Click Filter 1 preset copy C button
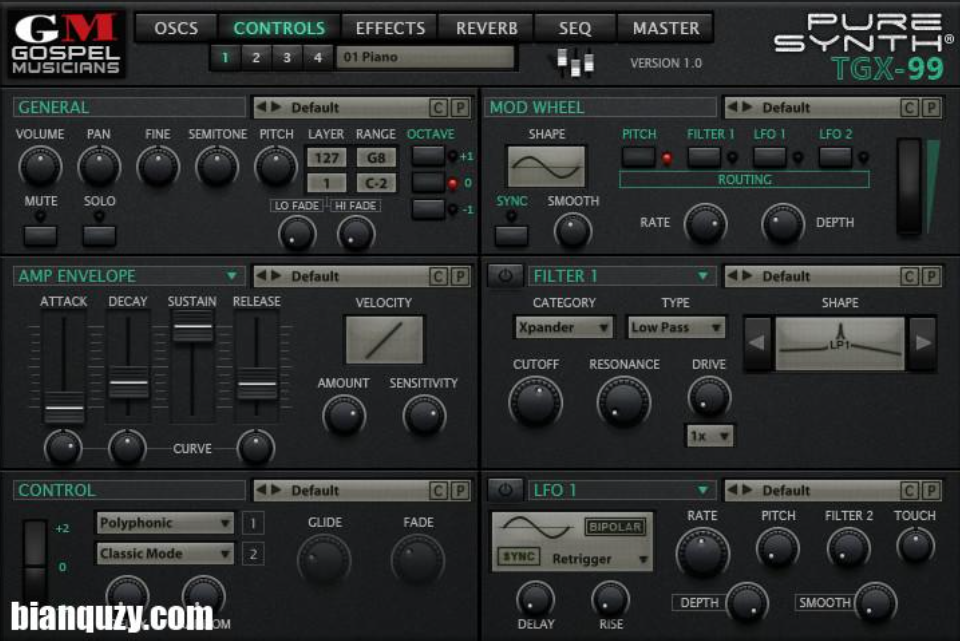Screen dimensions: 960x641 pyautogui.click(x=909, y=277)
